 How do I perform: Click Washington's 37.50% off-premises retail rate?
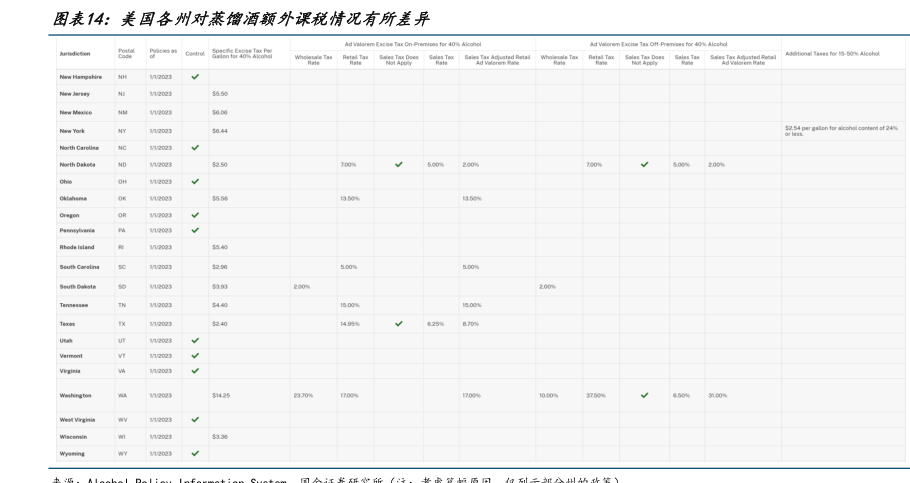pyautogui.click(x=595, y=395)
